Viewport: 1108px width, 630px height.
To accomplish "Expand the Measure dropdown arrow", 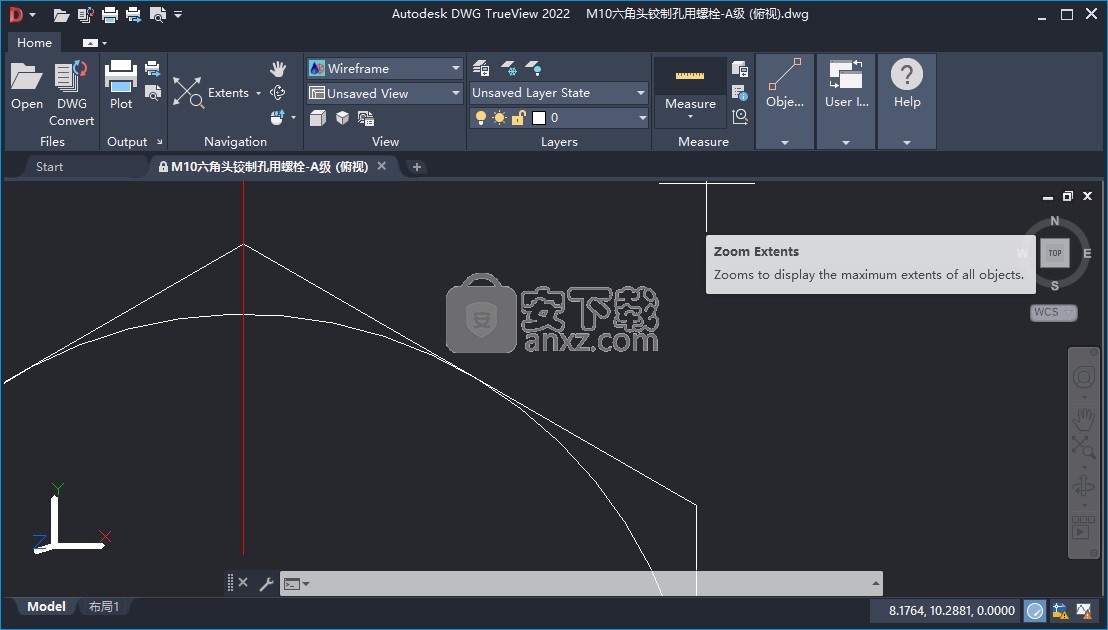I will [x=690, y=117].
